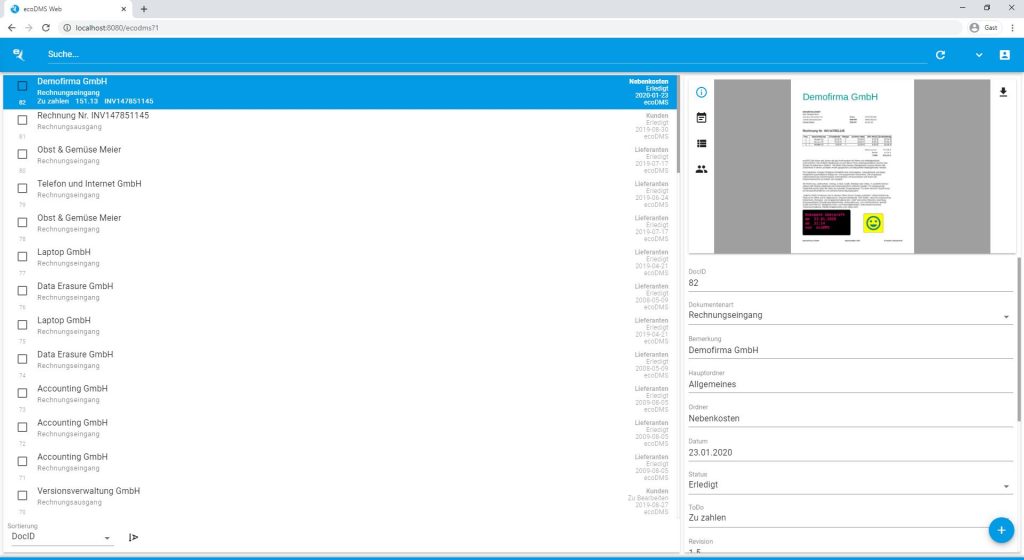The image size is (1024, 560).
Task: Toggle sort direction icon next to DocID
Action: point(134,538)
